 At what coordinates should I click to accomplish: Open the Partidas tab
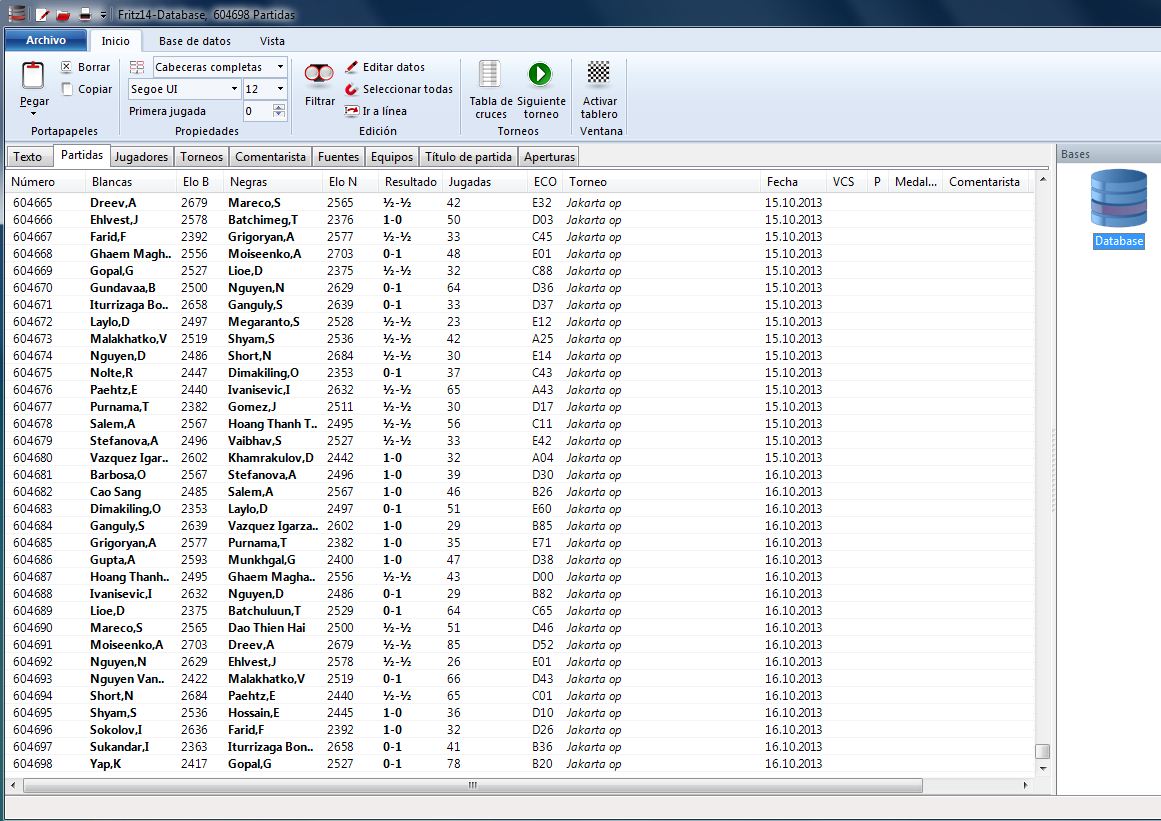pos(81,155)
